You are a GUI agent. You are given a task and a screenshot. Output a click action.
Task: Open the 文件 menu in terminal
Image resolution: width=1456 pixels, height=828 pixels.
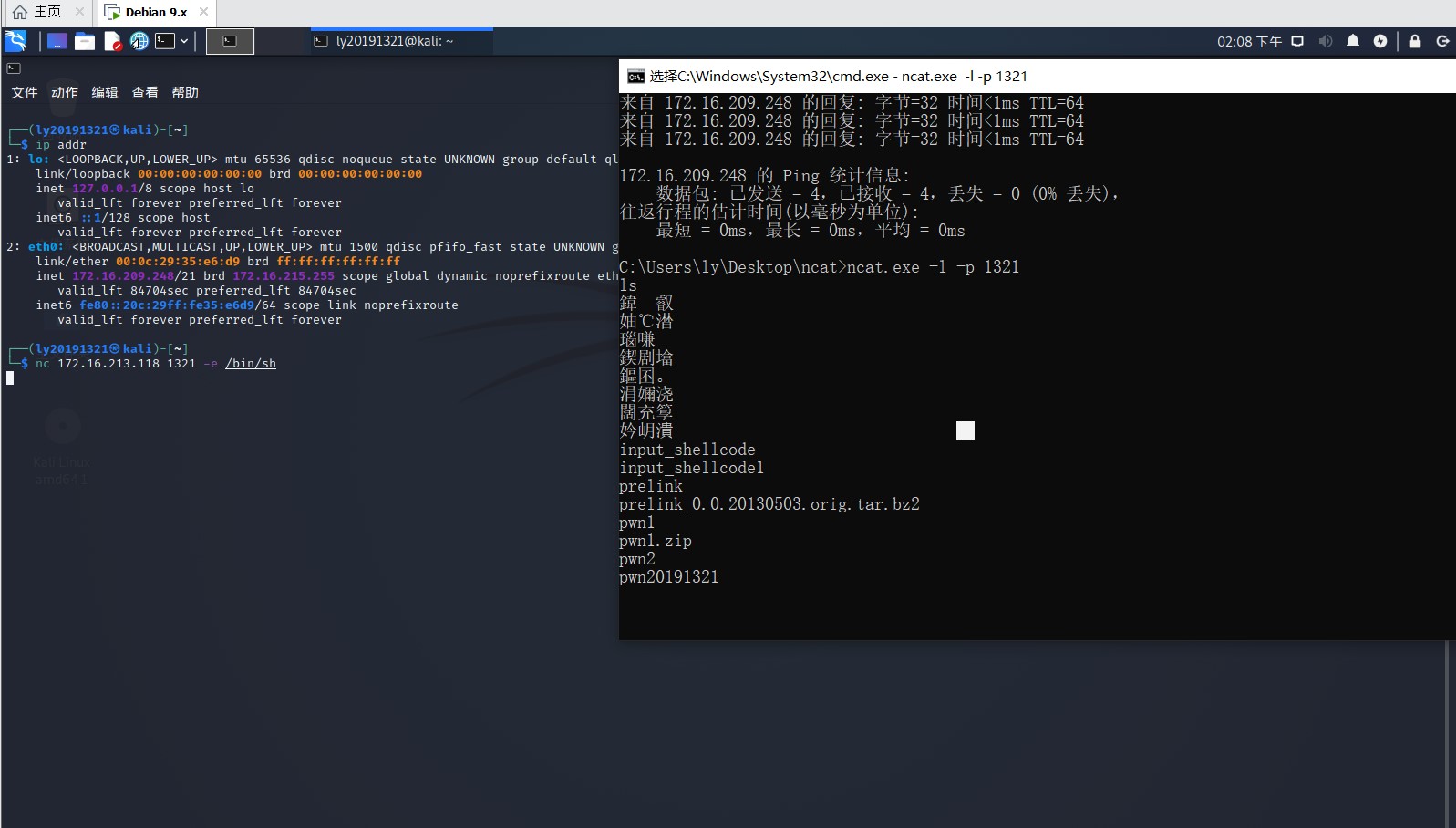(25, 93)
